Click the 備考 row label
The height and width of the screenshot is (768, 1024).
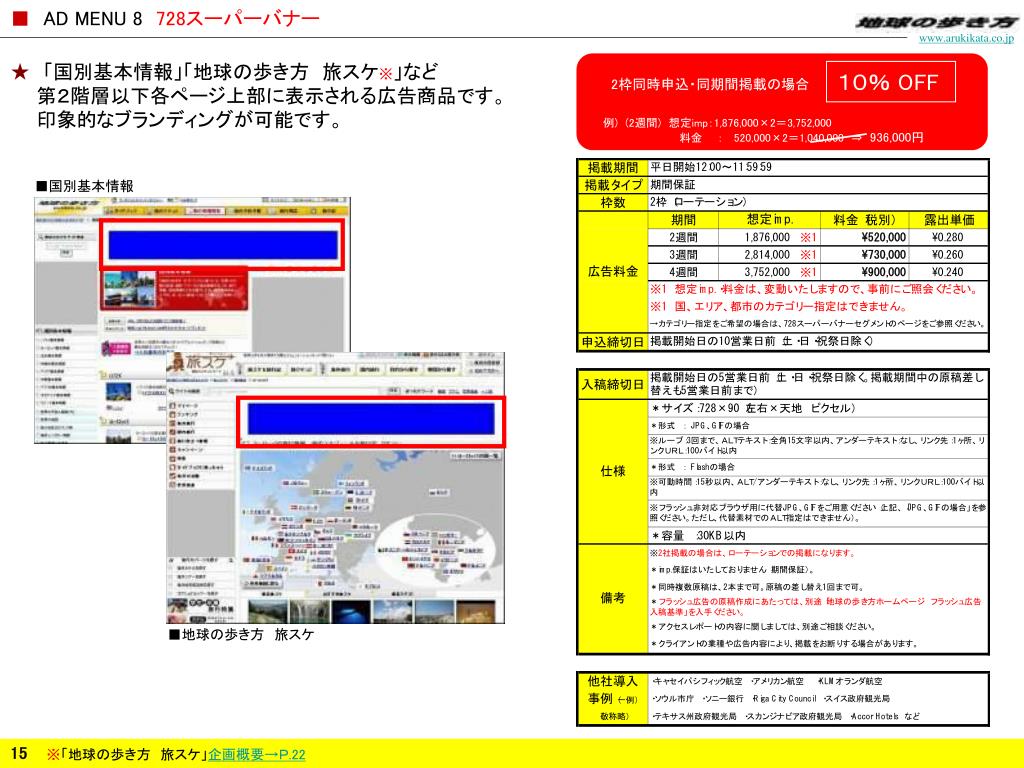[613, 598]
